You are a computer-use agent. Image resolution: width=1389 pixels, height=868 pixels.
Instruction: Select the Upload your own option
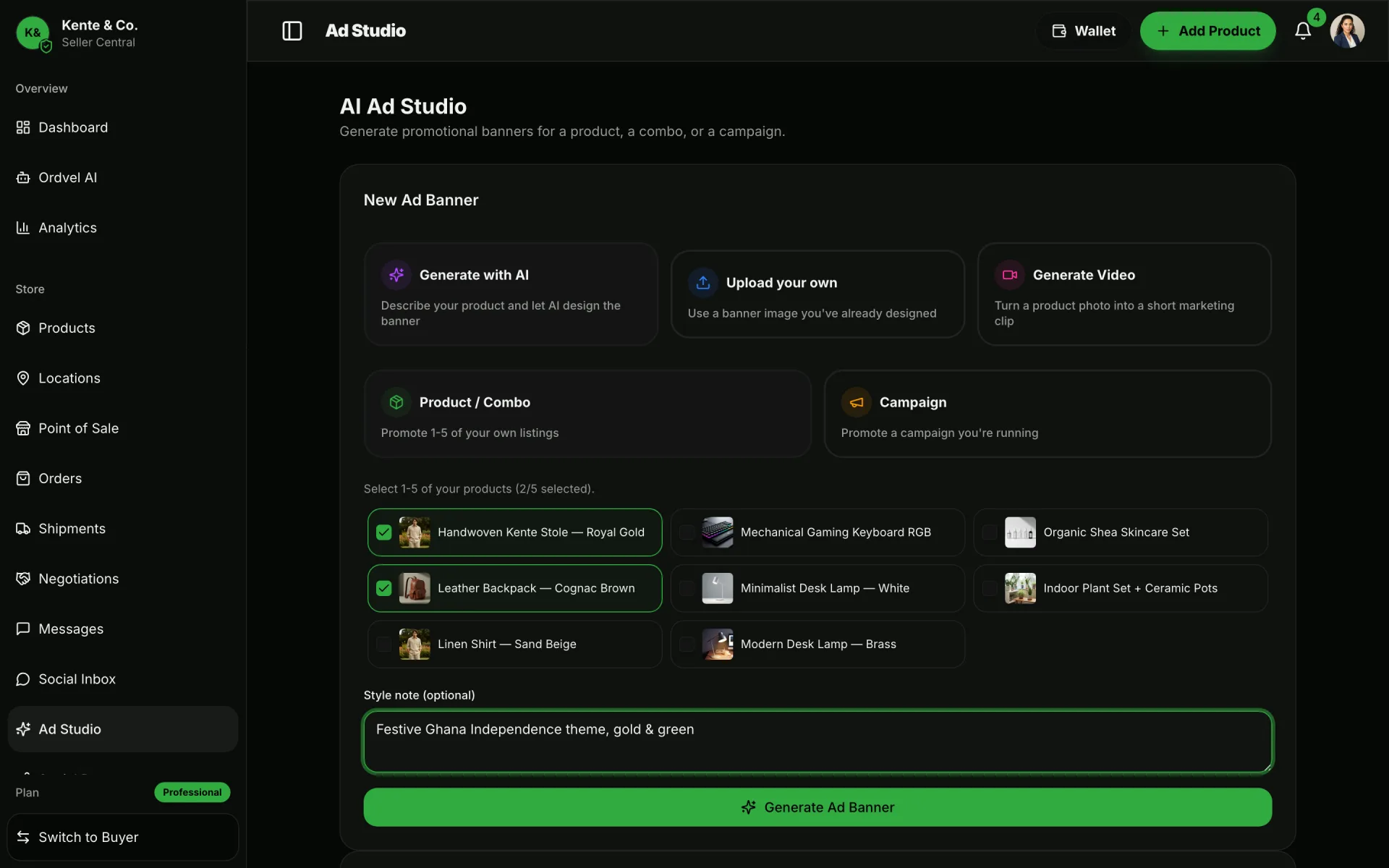click(x=817, y=294)
